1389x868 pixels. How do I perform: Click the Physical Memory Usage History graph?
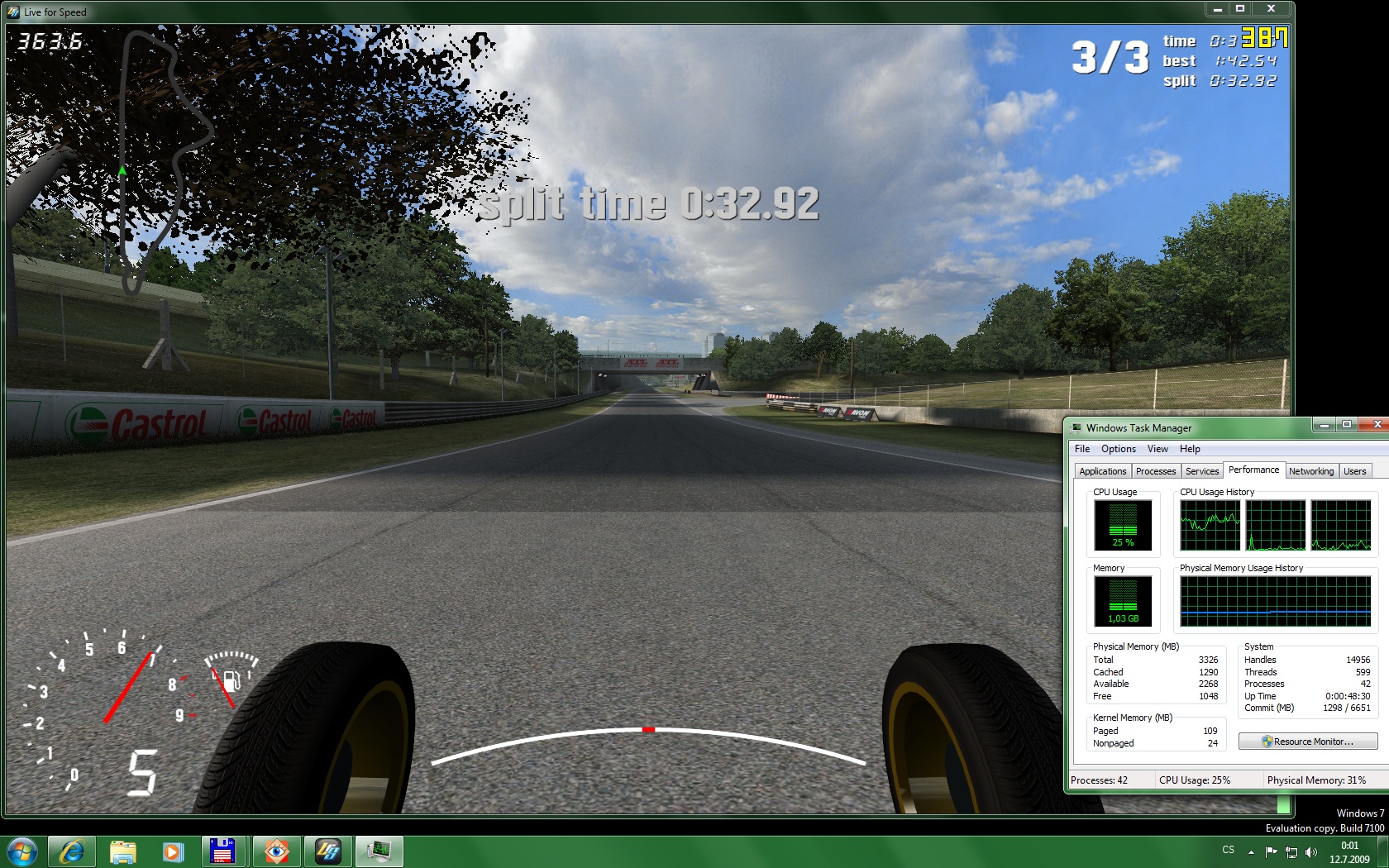pyautogui.click(x=1275, y=601)
